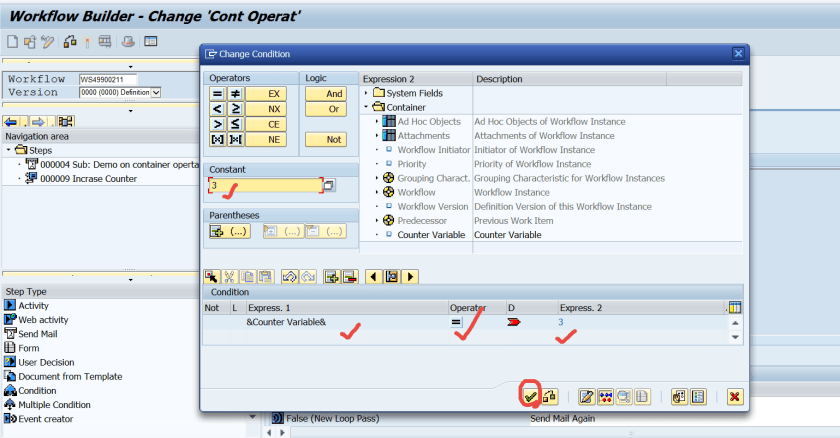840x438 pixels.
Task: Collapse the Container folder
Action: tap(366, 107)
